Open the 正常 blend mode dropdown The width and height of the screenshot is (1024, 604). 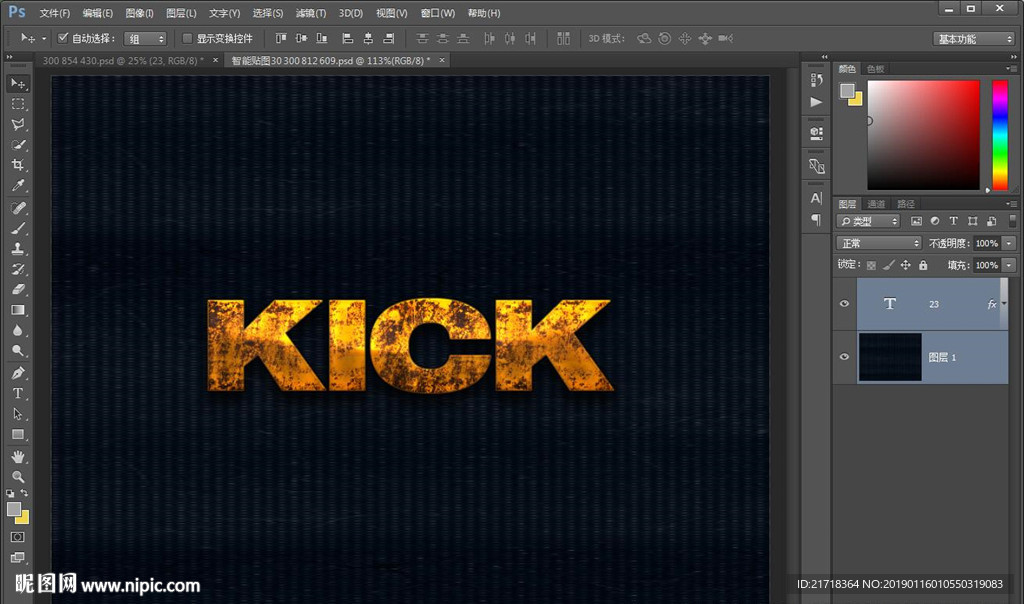pos(878,243)
